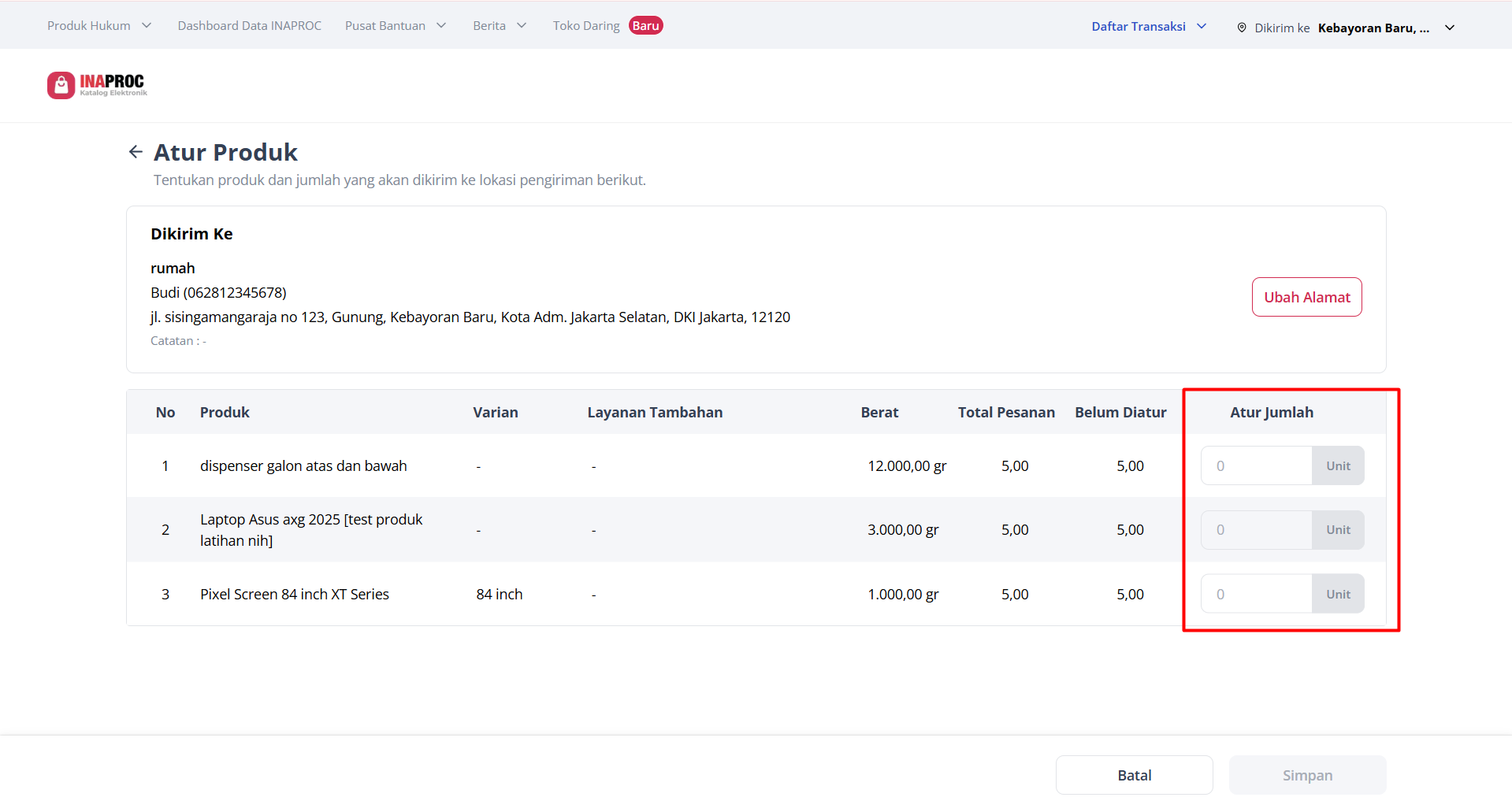Click the 'Berat' column header

[879, 412]
